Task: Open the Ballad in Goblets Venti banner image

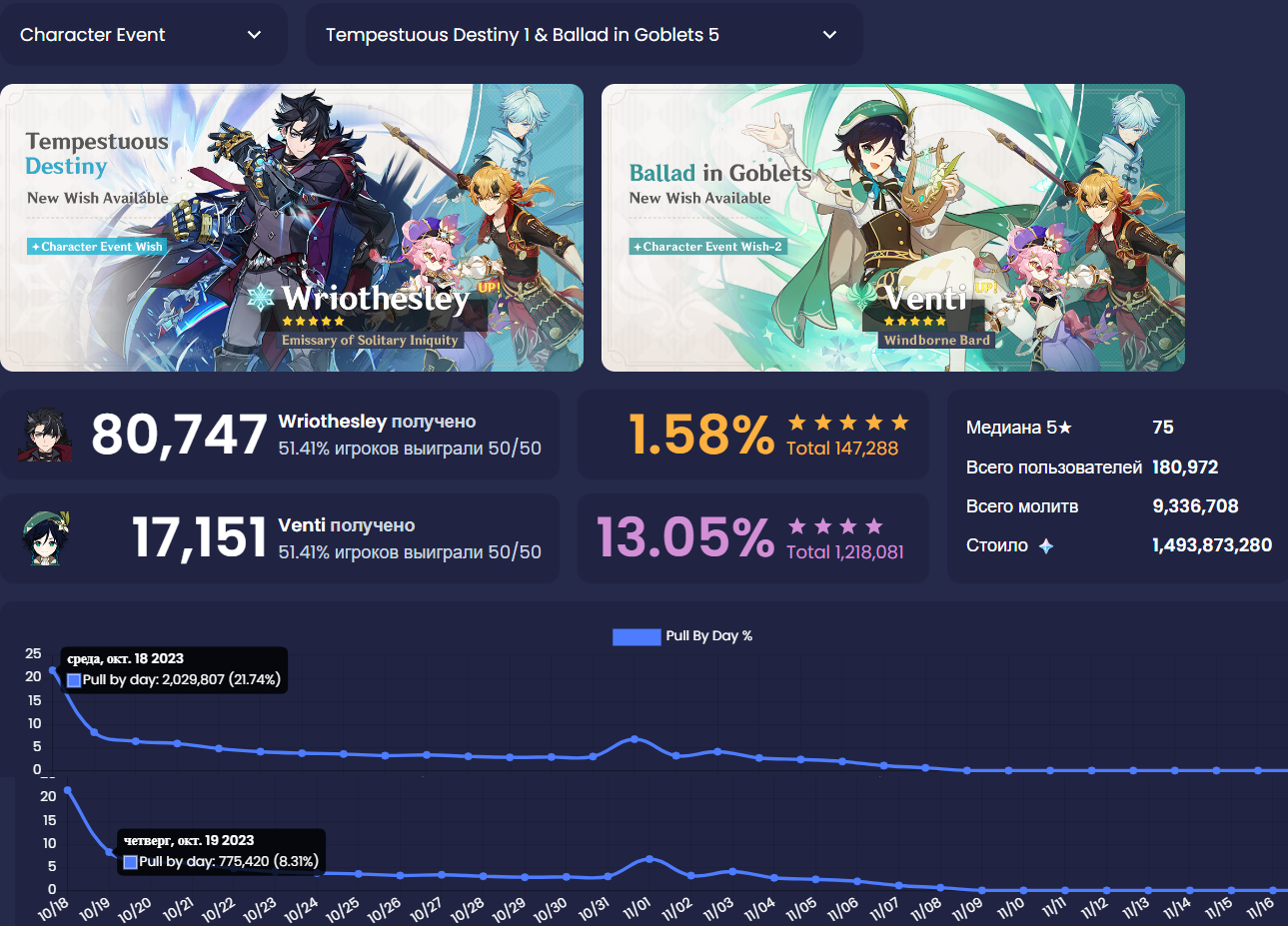Action: (x=893, y=228)
